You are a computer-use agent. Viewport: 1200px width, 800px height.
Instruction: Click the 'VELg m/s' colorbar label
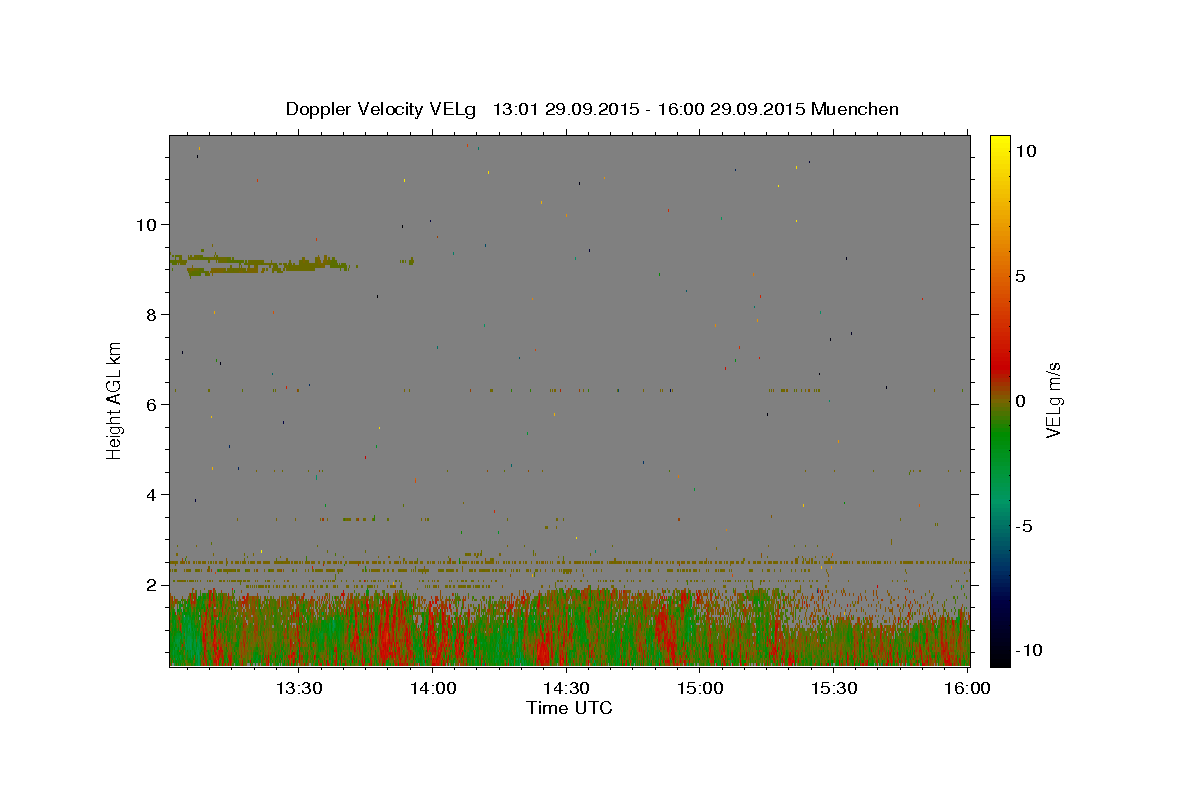(1053, 400)
